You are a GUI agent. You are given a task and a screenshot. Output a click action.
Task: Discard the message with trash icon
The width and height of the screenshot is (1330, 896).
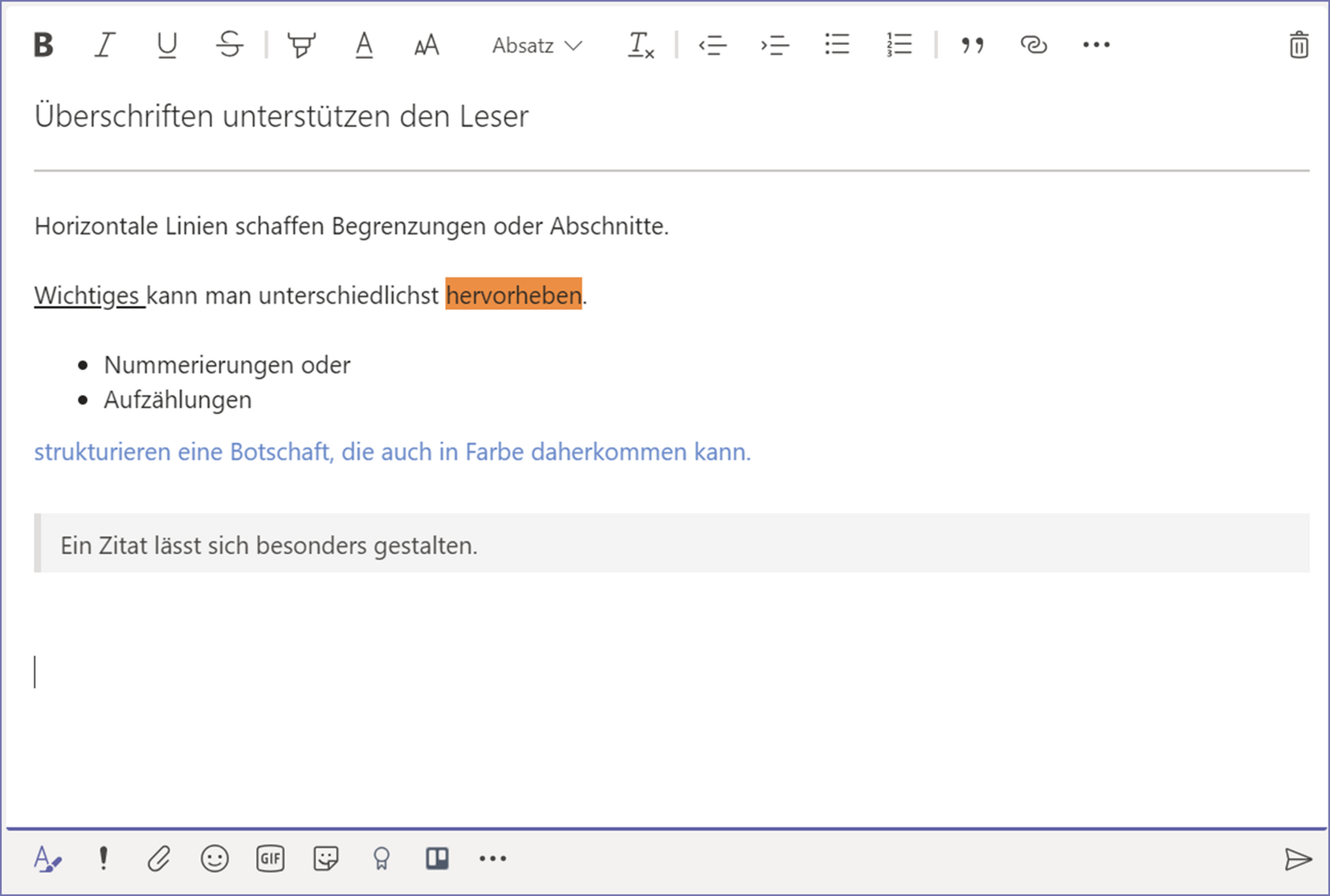pyautogui.click(x=1298, y=45)
